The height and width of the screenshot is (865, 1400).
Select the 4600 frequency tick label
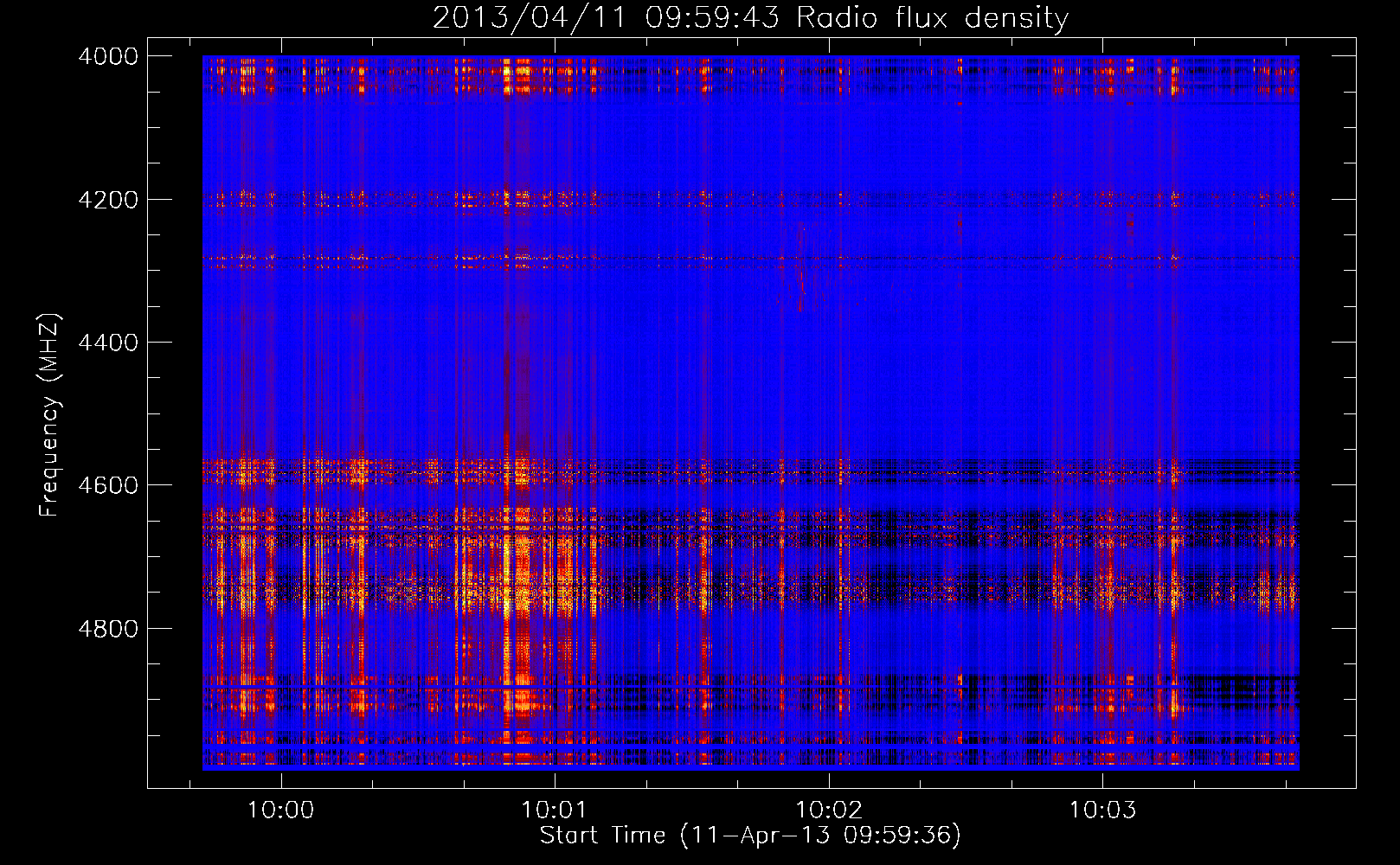tap(108, 485)
